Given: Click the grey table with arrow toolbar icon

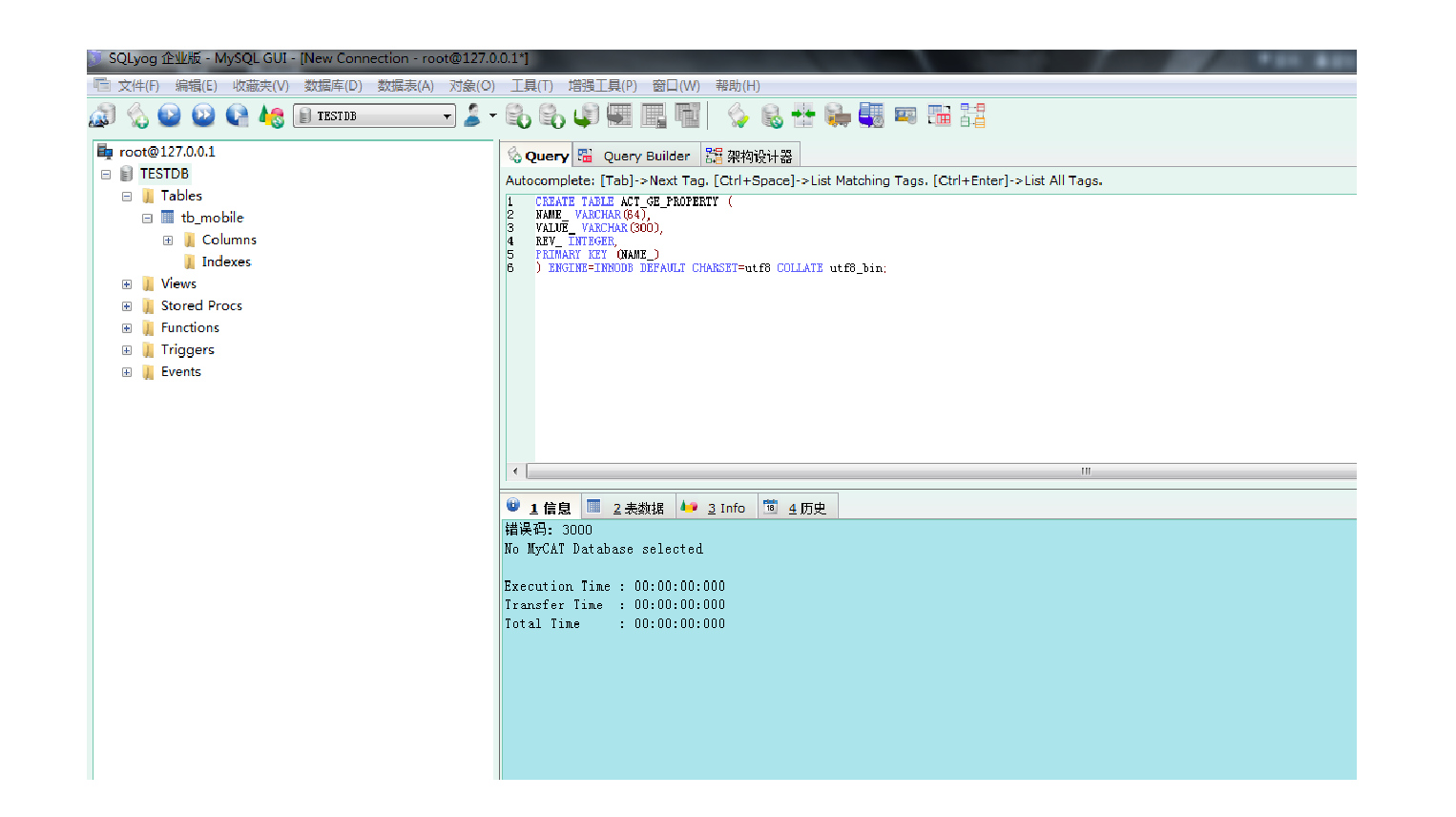Looking at the screenshot, I should pos(619,115).
